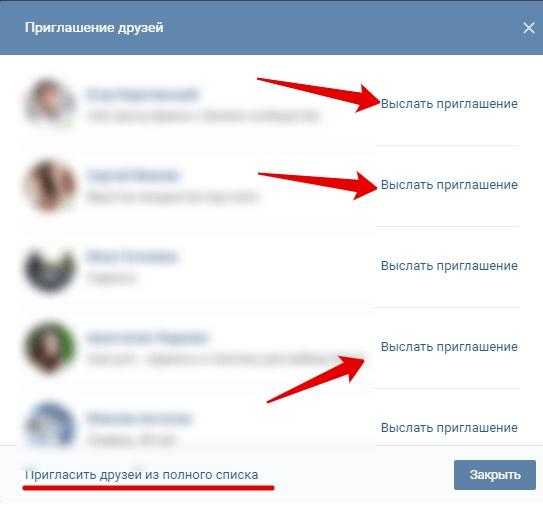The height and width of the screenshot is (506, 543).
Task: Click the 'Приглашение друзей' dialog title
Action: [x=94, y=27]
